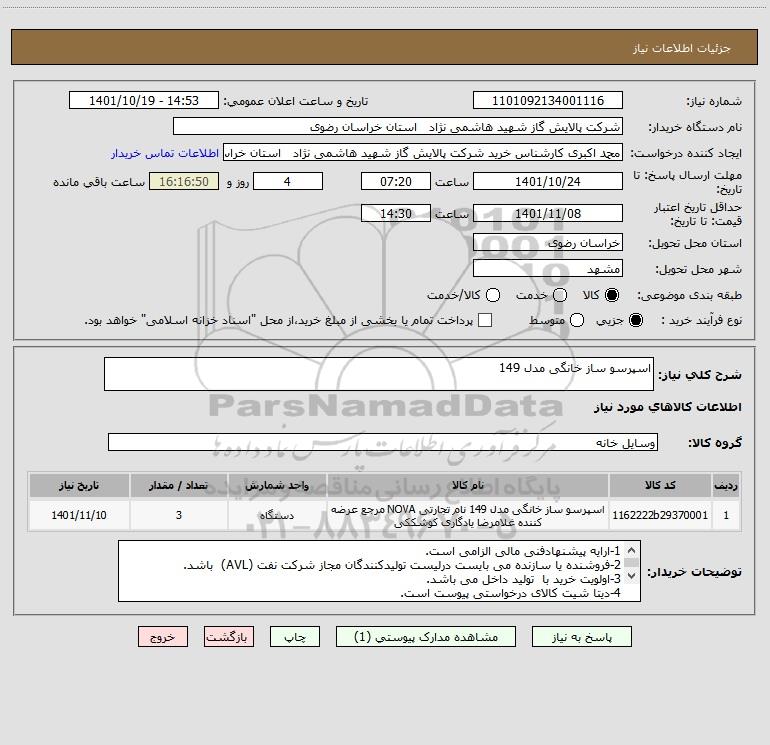Viewport: 770px width, 745px height.
Task: Click the شماره نیاز field 1101092134001116
Action: click(x=548, y=100)
